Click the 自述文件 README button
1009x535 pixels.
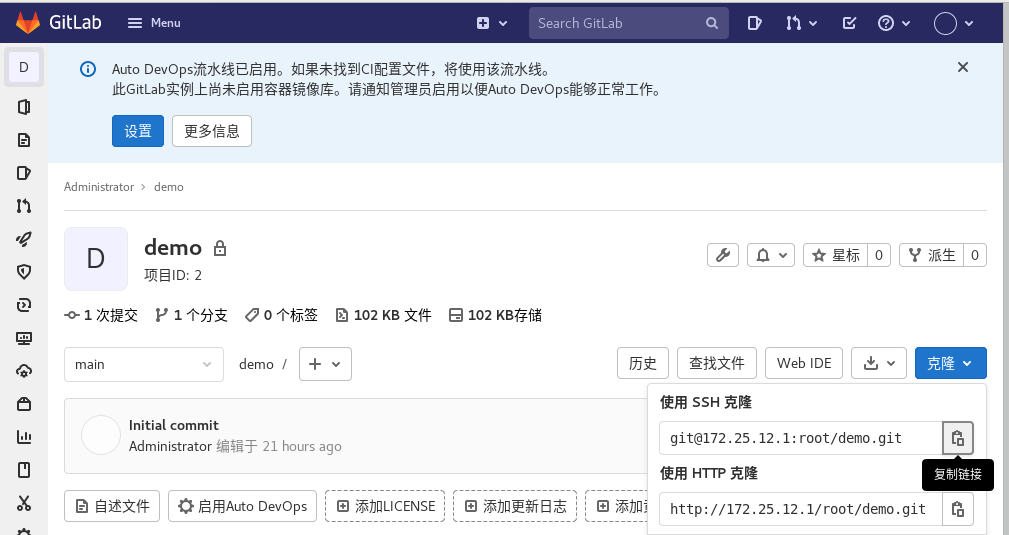pyautogui.click(x=112, y=506)
